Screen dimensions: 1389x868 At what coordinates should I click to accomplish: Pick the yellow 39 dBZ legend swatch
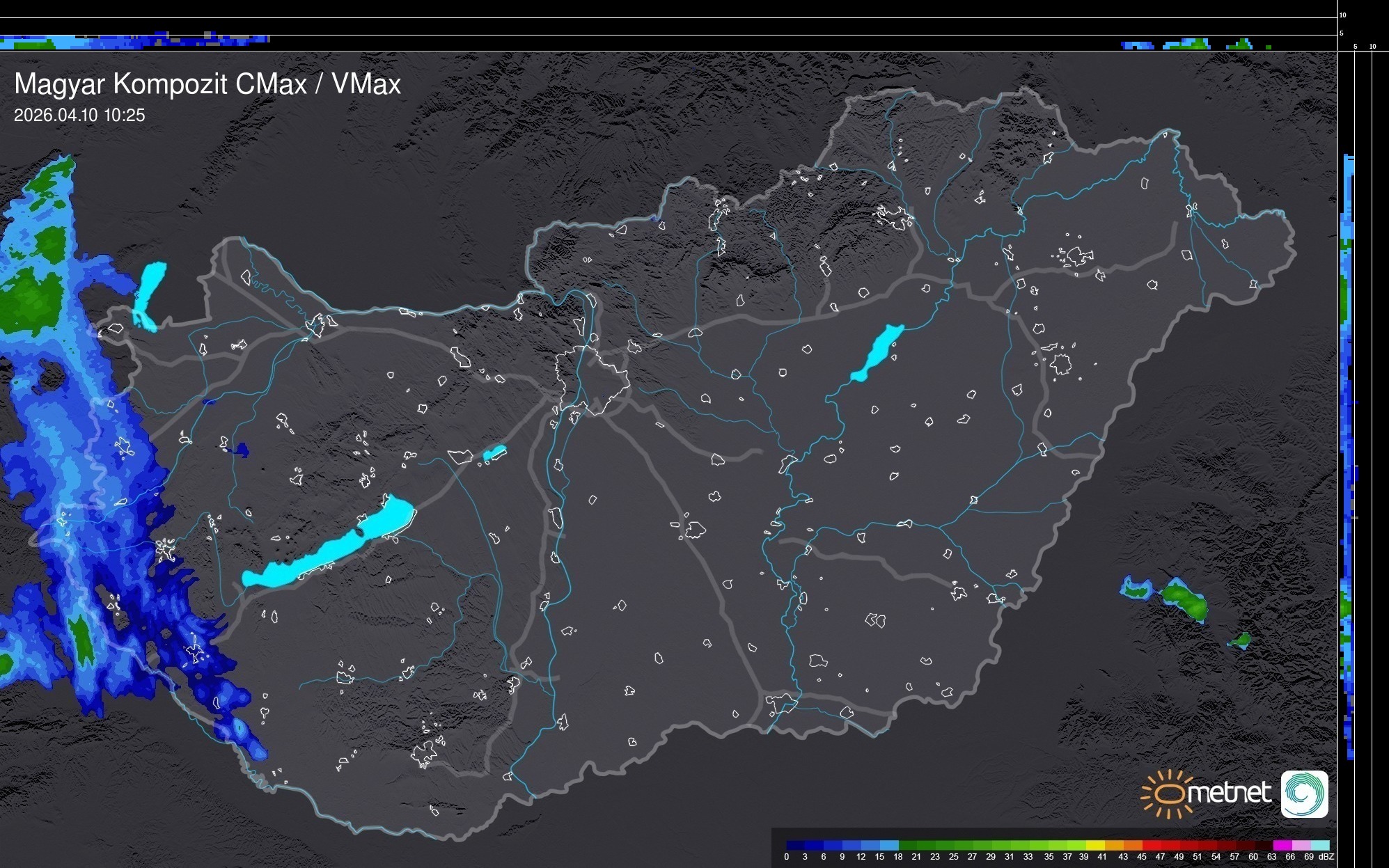1094,846
